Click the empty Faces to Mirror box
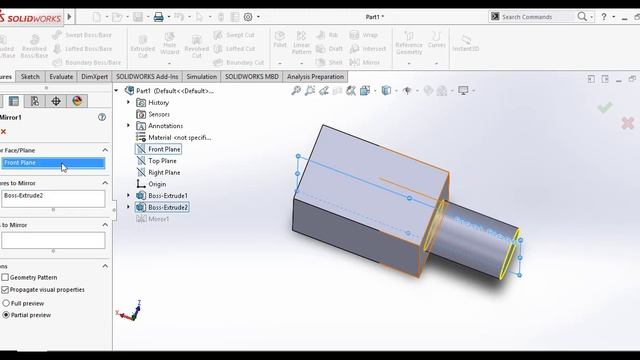Screen dimensions: 640x360 point(53,240)
